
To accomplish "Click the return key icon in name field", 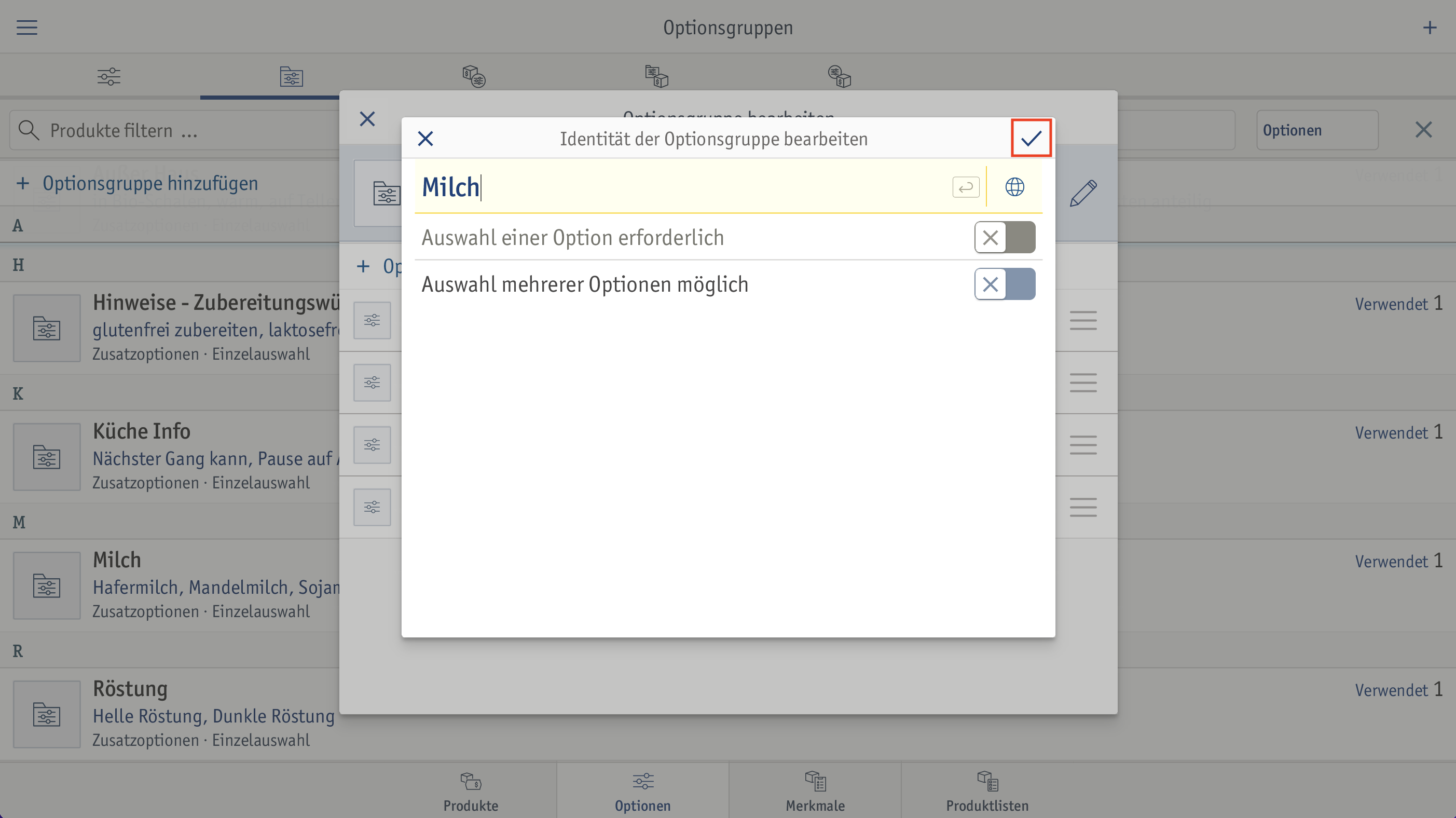I will coord(965,186).
